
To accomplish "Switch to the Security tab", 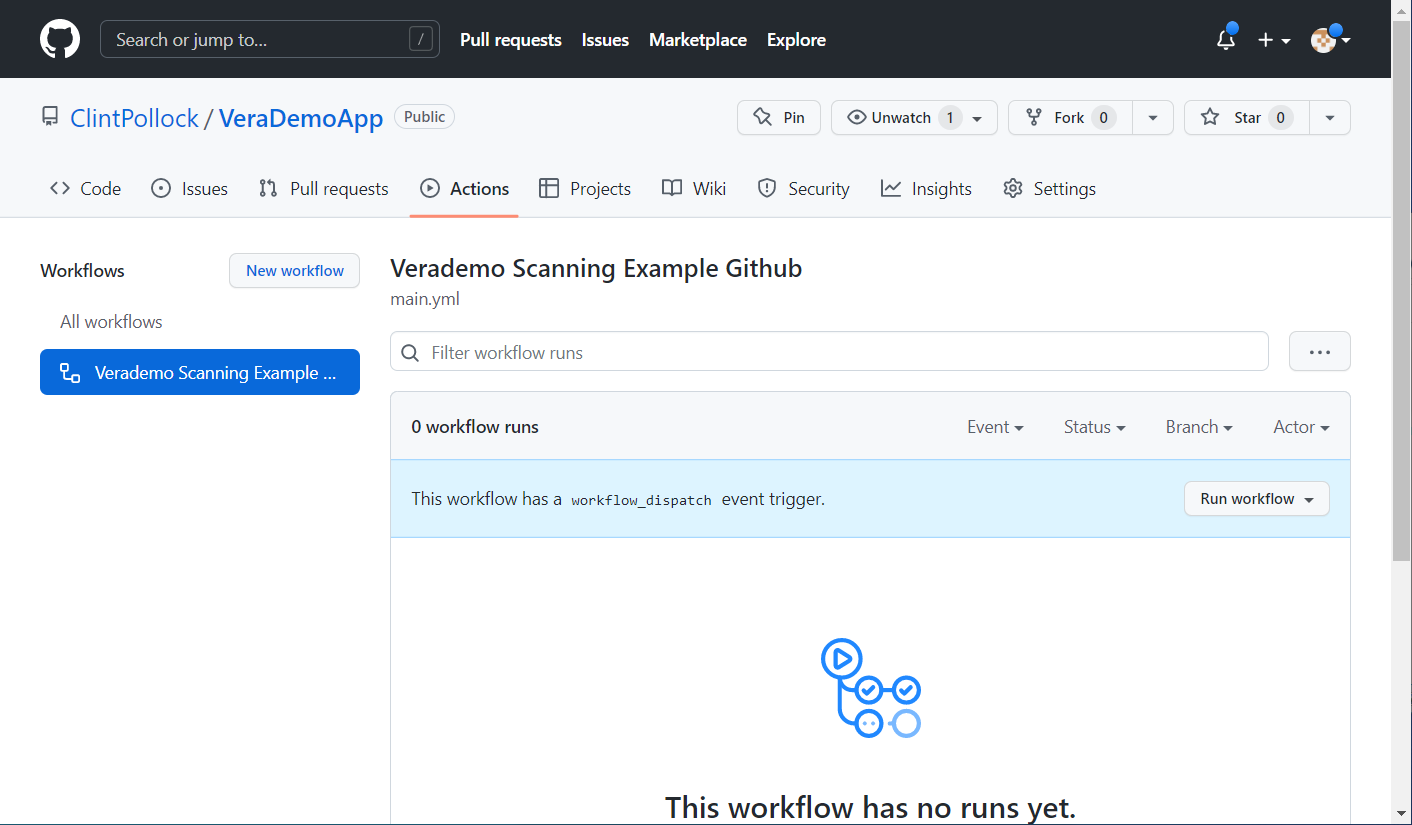I will [803, 188].
